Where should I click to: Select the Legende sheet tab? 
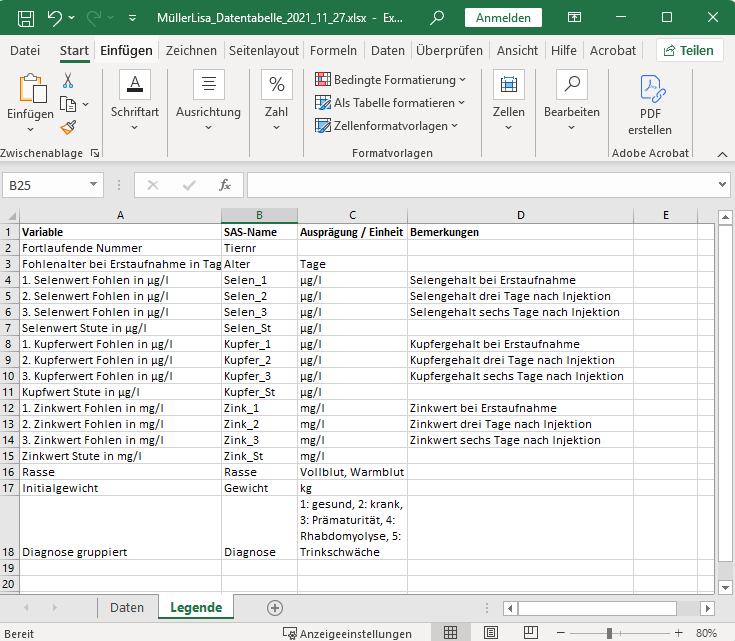coord(196,608)
